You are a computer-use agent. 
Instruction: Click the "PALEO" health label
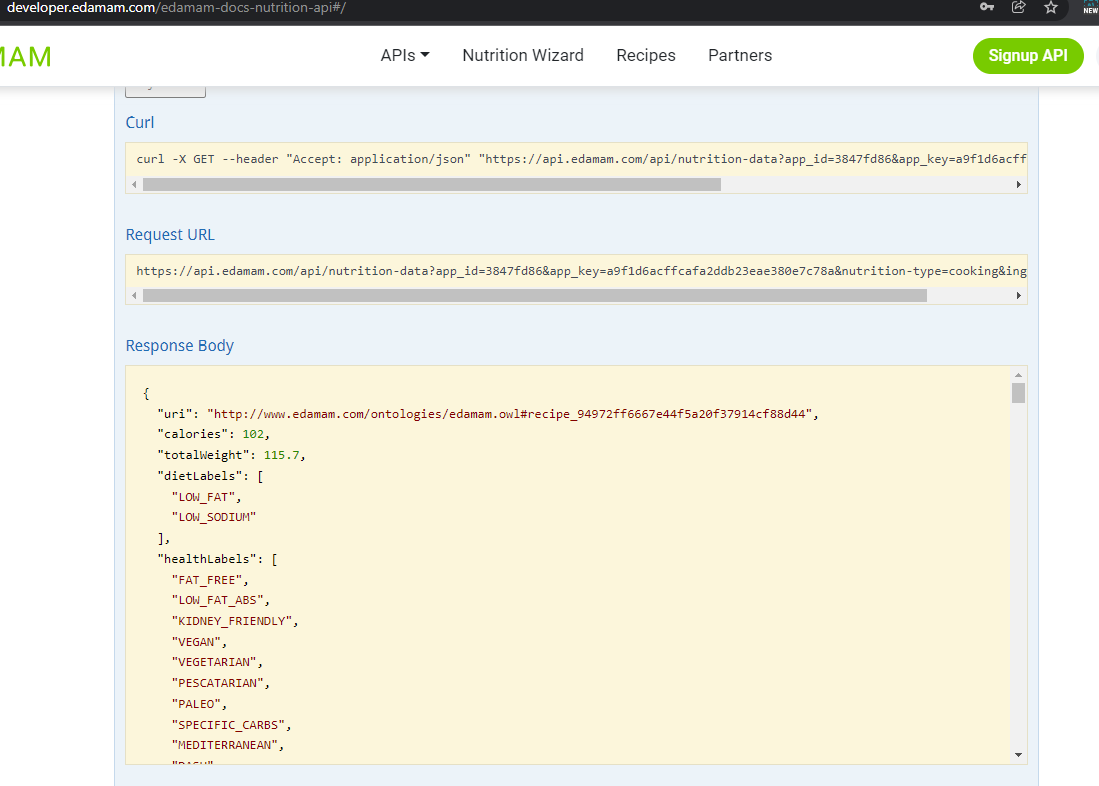click(196, 704)
